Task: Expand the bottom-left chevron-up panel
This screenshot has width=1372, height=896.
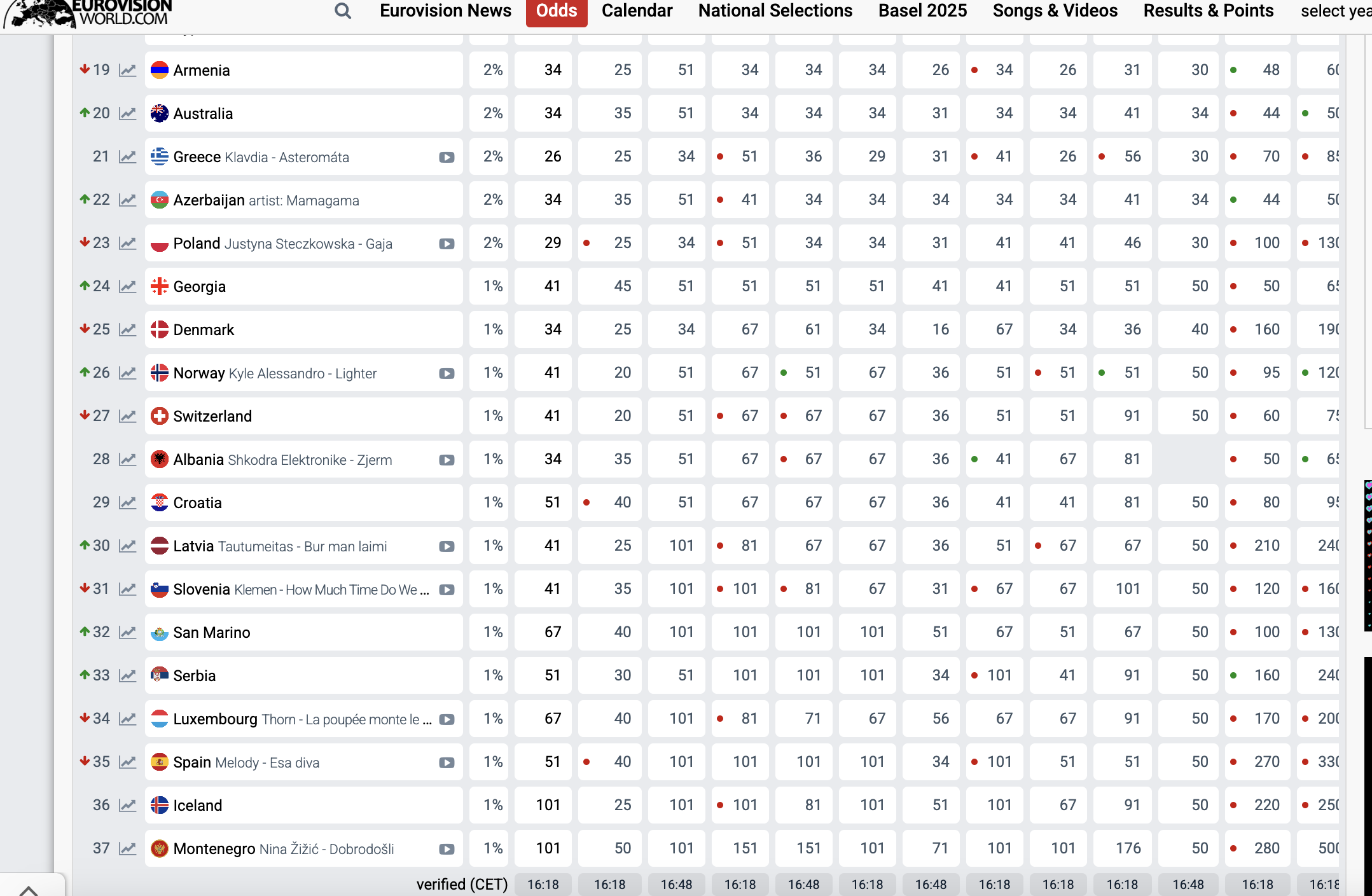Action: click(x=29, y=889)
